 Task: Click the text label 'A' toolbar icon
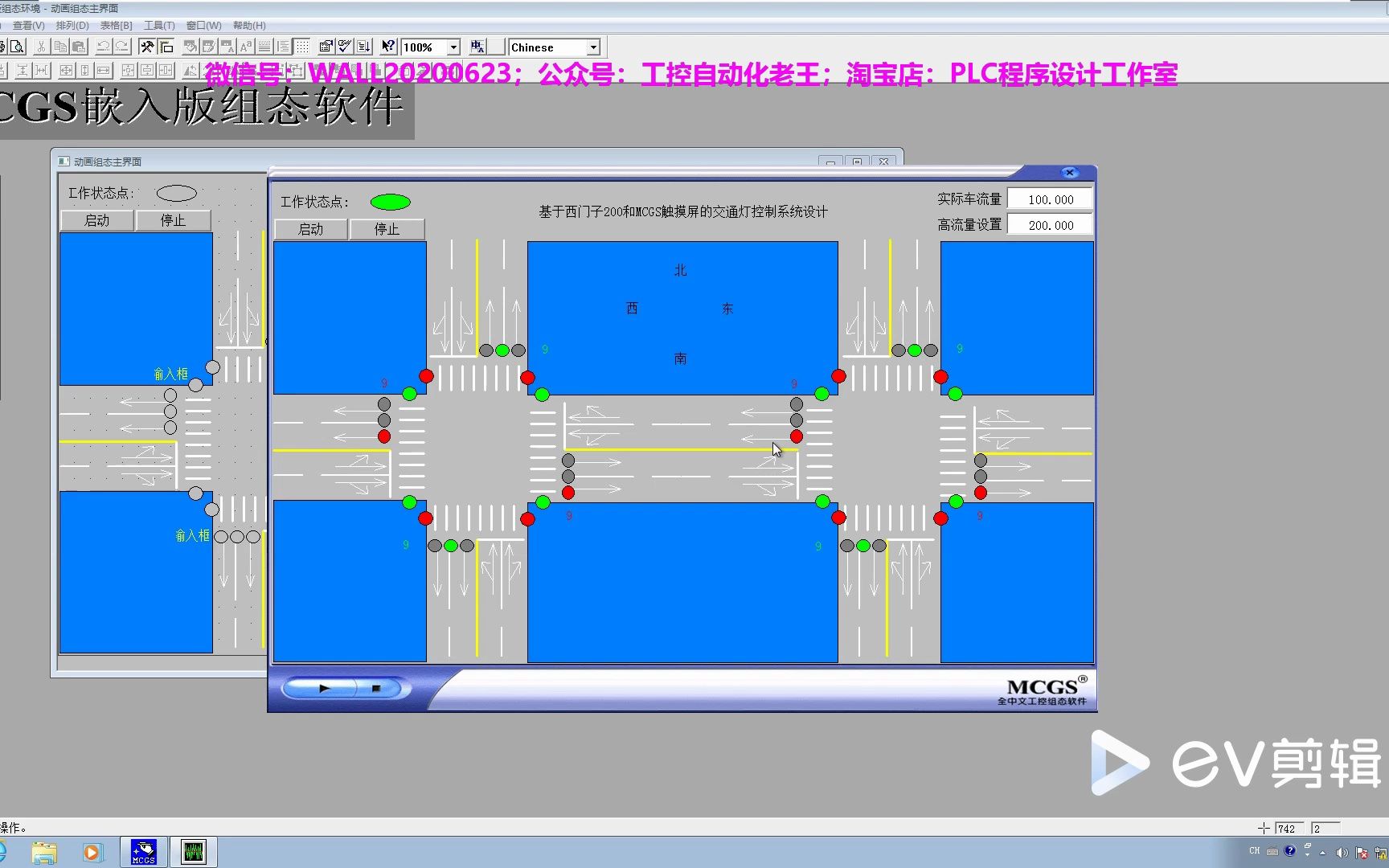pyautogui.click(x=246, y=47)
